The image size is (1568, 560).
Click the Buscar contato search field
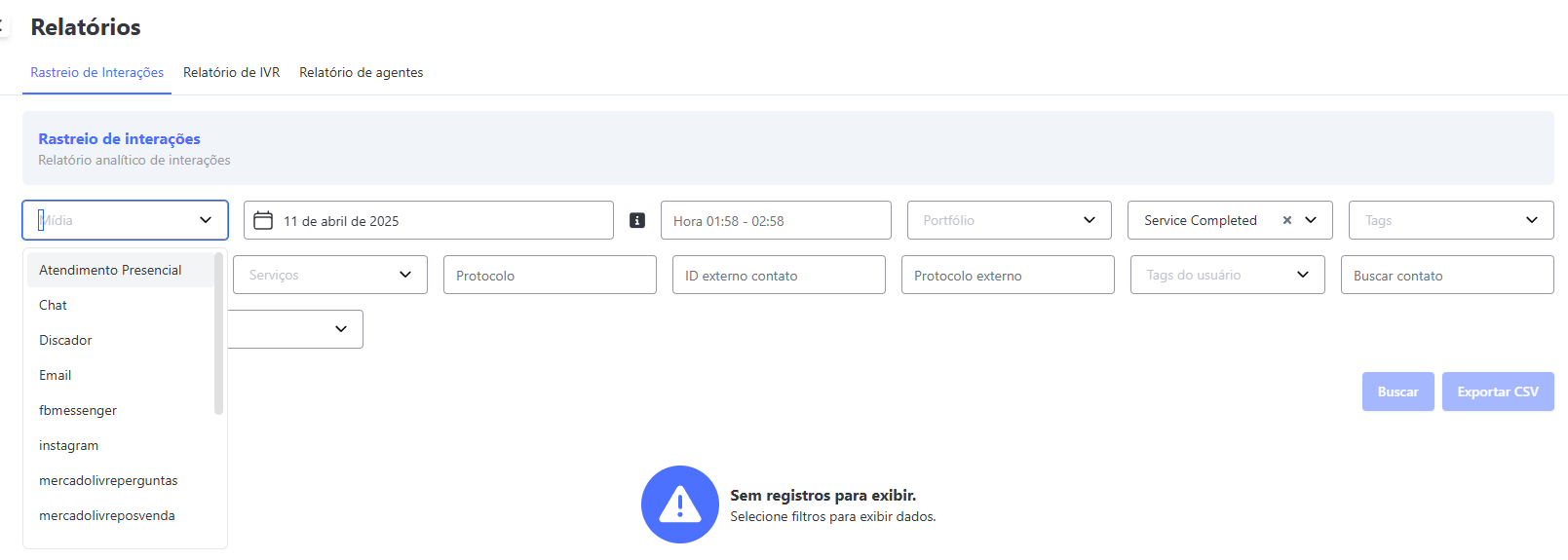[1446, 276]
